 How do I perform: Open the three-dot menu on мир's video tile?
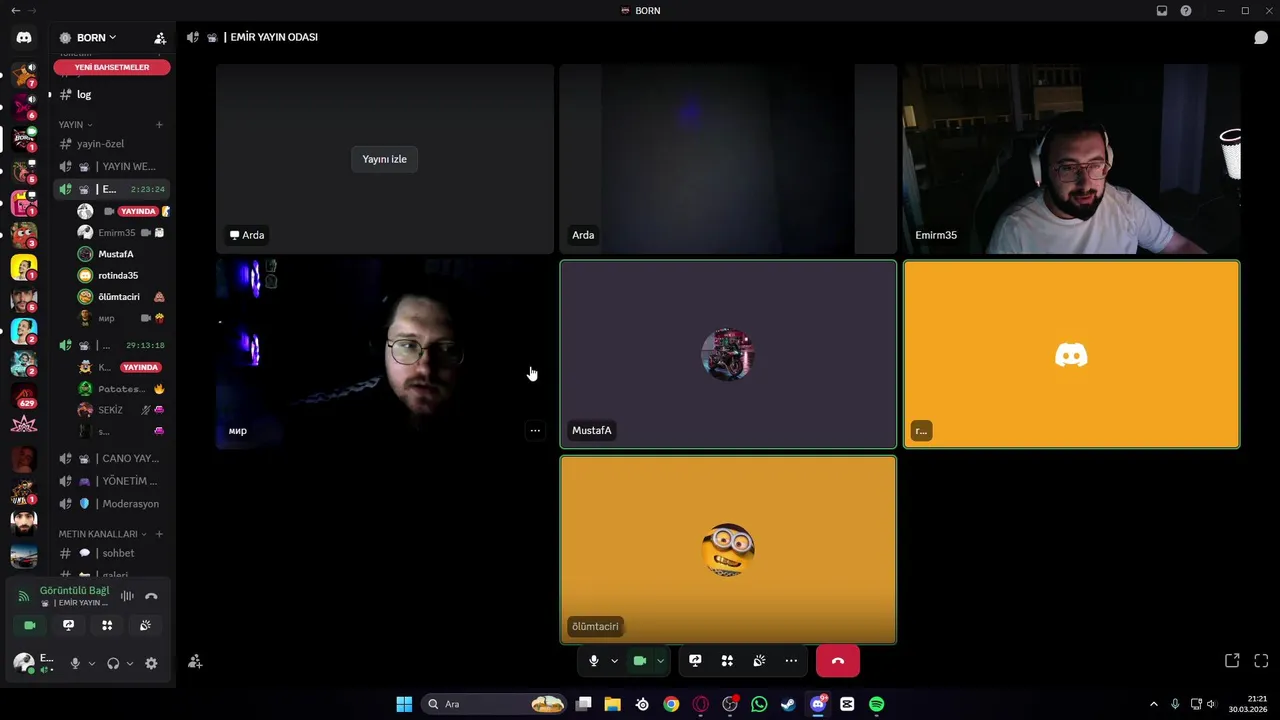click(x=535, y=431)
